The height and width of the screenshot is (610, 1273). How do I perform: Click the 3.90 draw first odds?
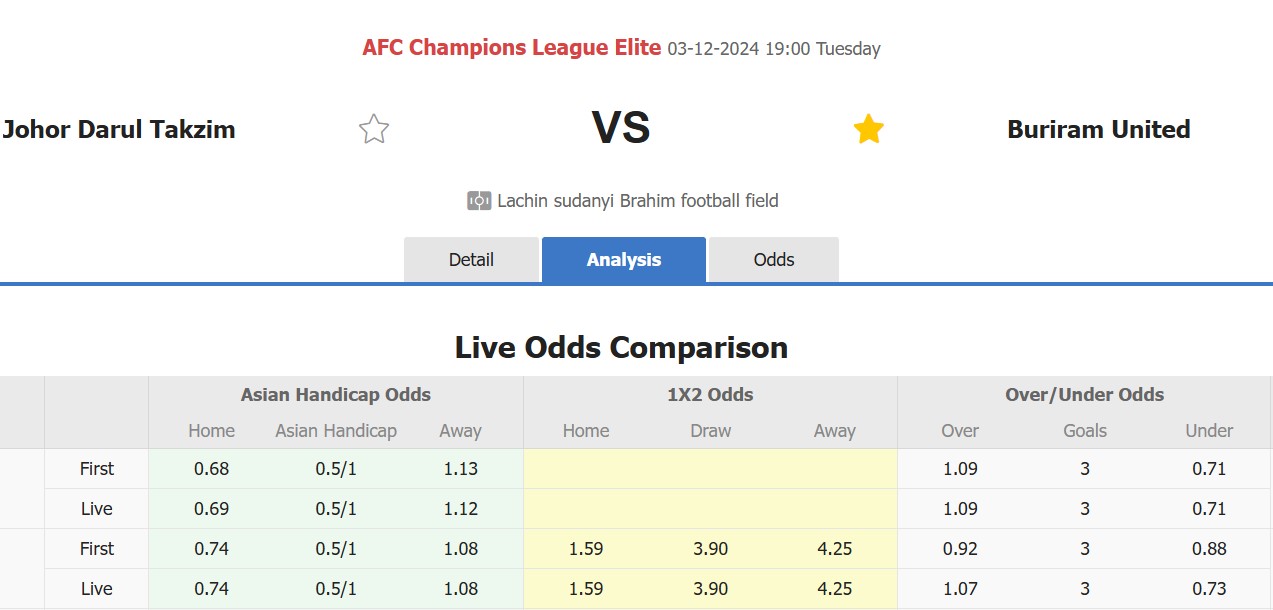click(710, 549)
